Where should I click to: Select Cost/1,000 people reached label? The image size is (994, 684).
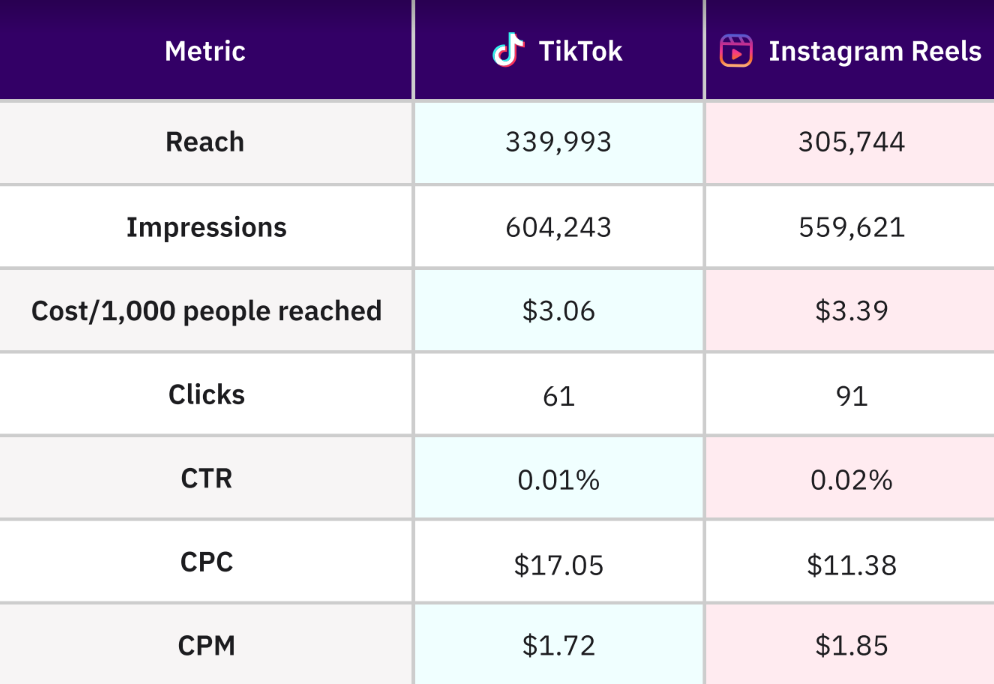[206, 311]
